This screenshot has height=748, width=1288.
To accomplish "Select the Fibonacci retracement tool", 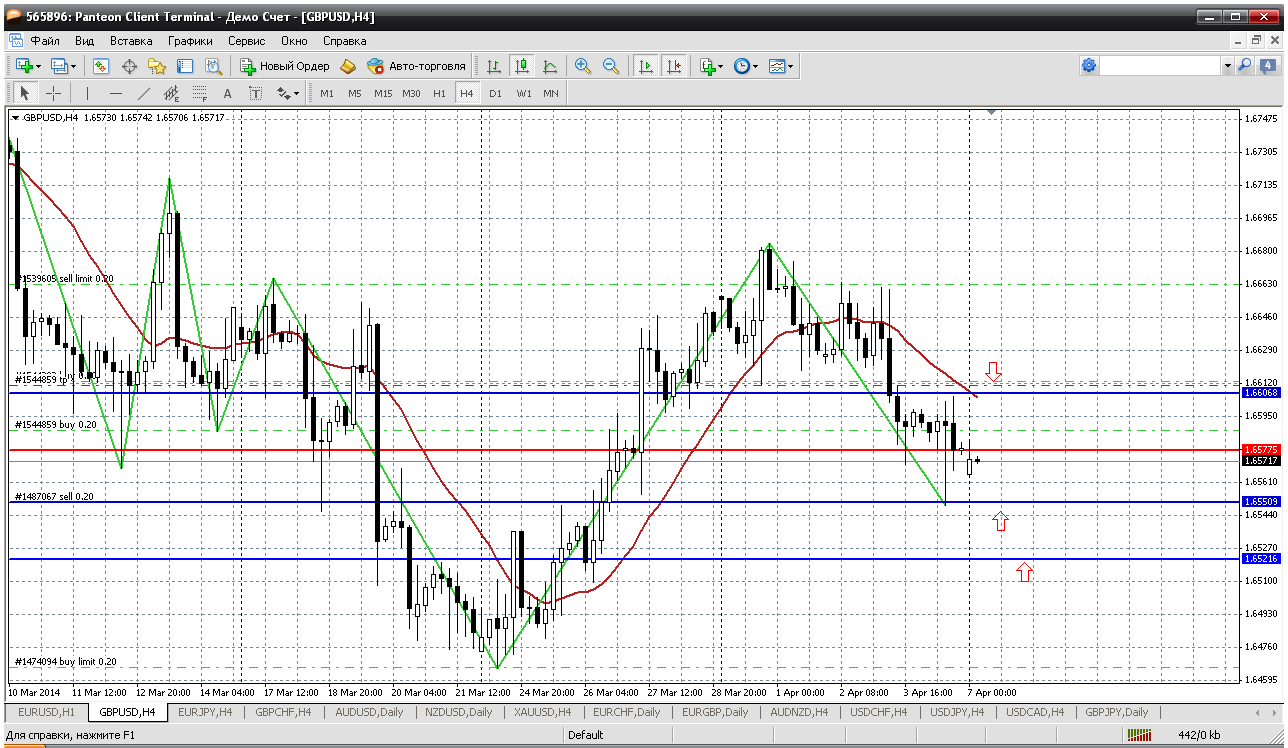I will click(x=199, y=93).
